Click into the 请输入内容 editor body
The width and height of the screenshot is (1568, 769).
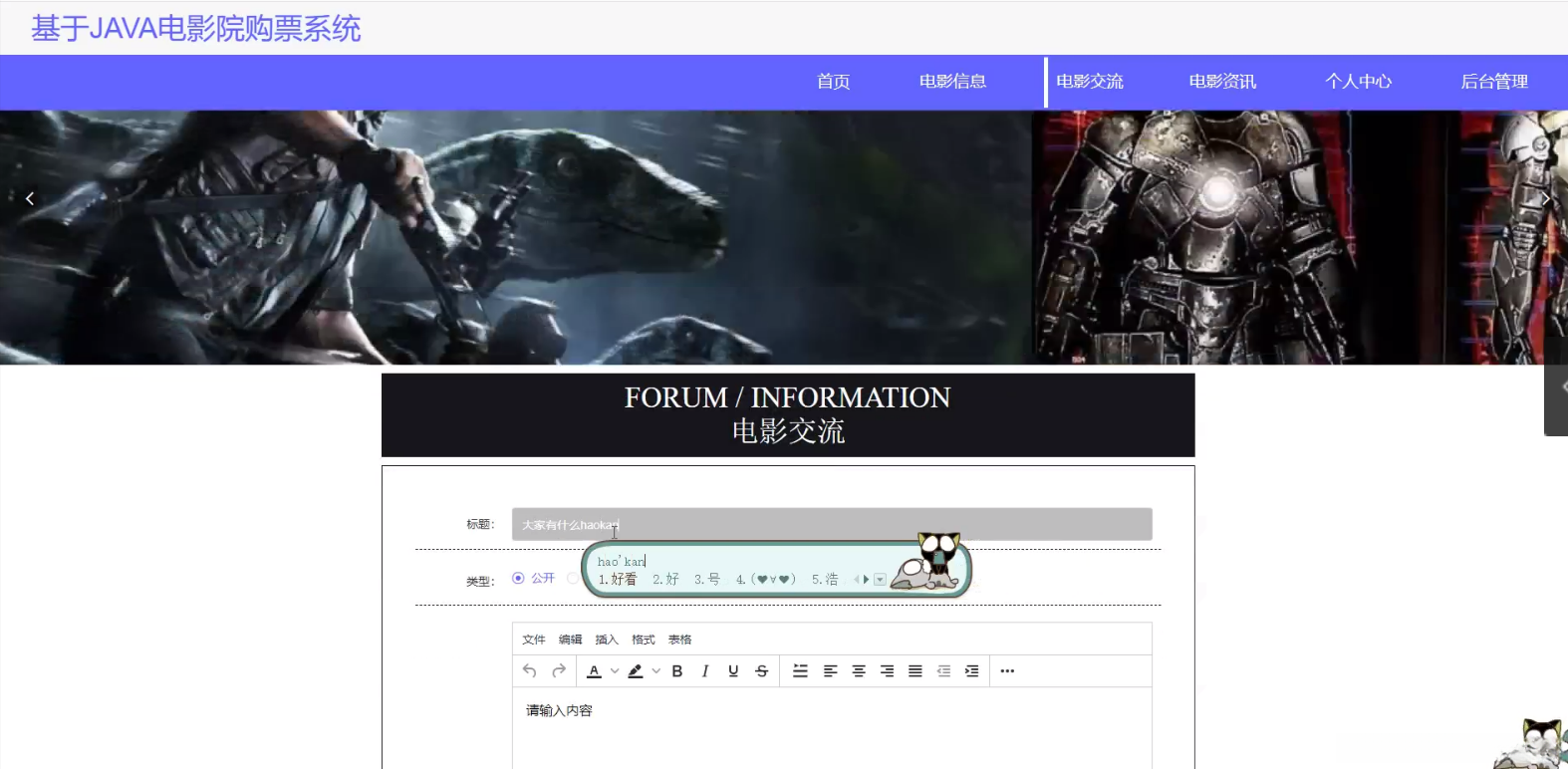click(x=832, y=727)
